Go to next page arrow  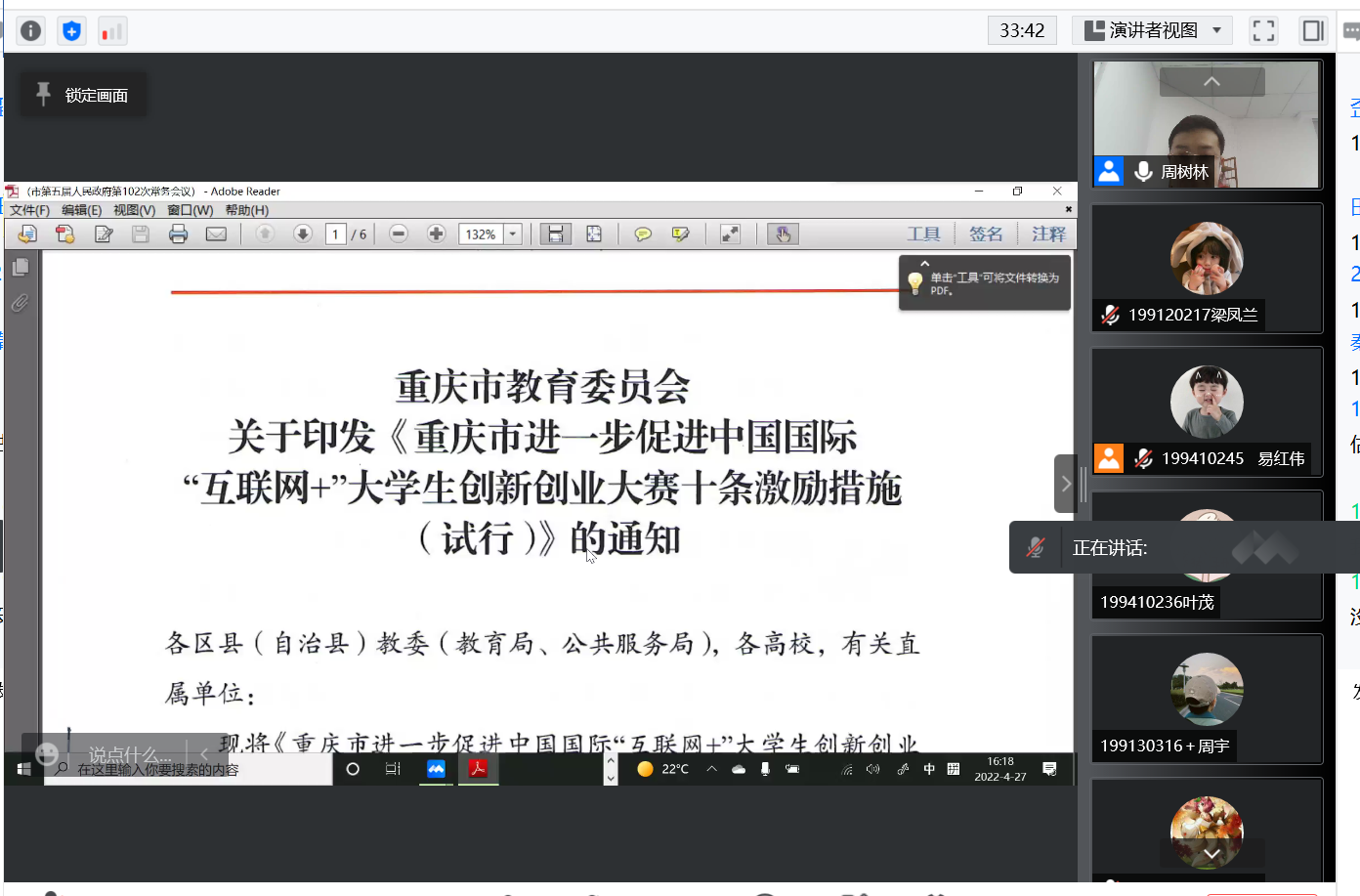click(303, 234)
